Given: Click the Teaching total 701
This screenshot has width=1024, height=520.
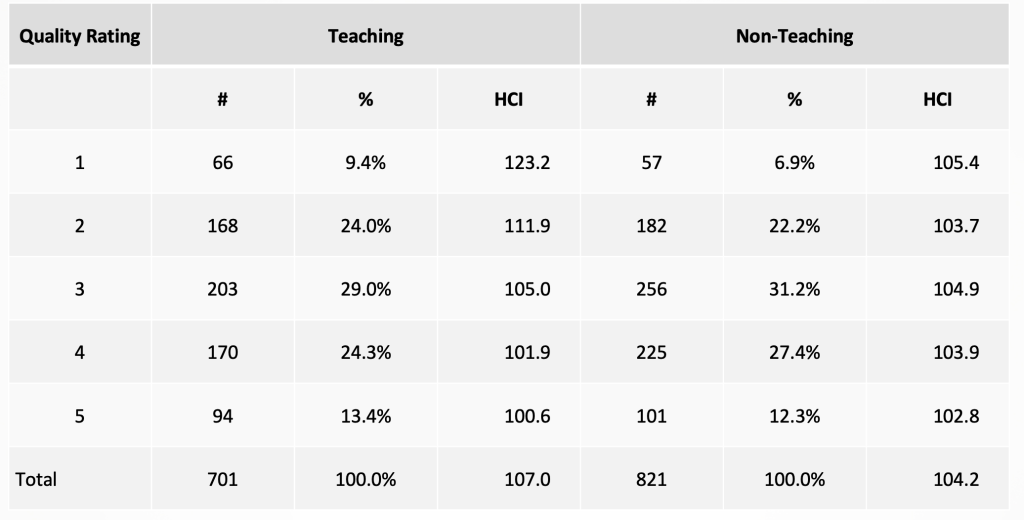Looking at the screenshot, I should click(223, 479).
